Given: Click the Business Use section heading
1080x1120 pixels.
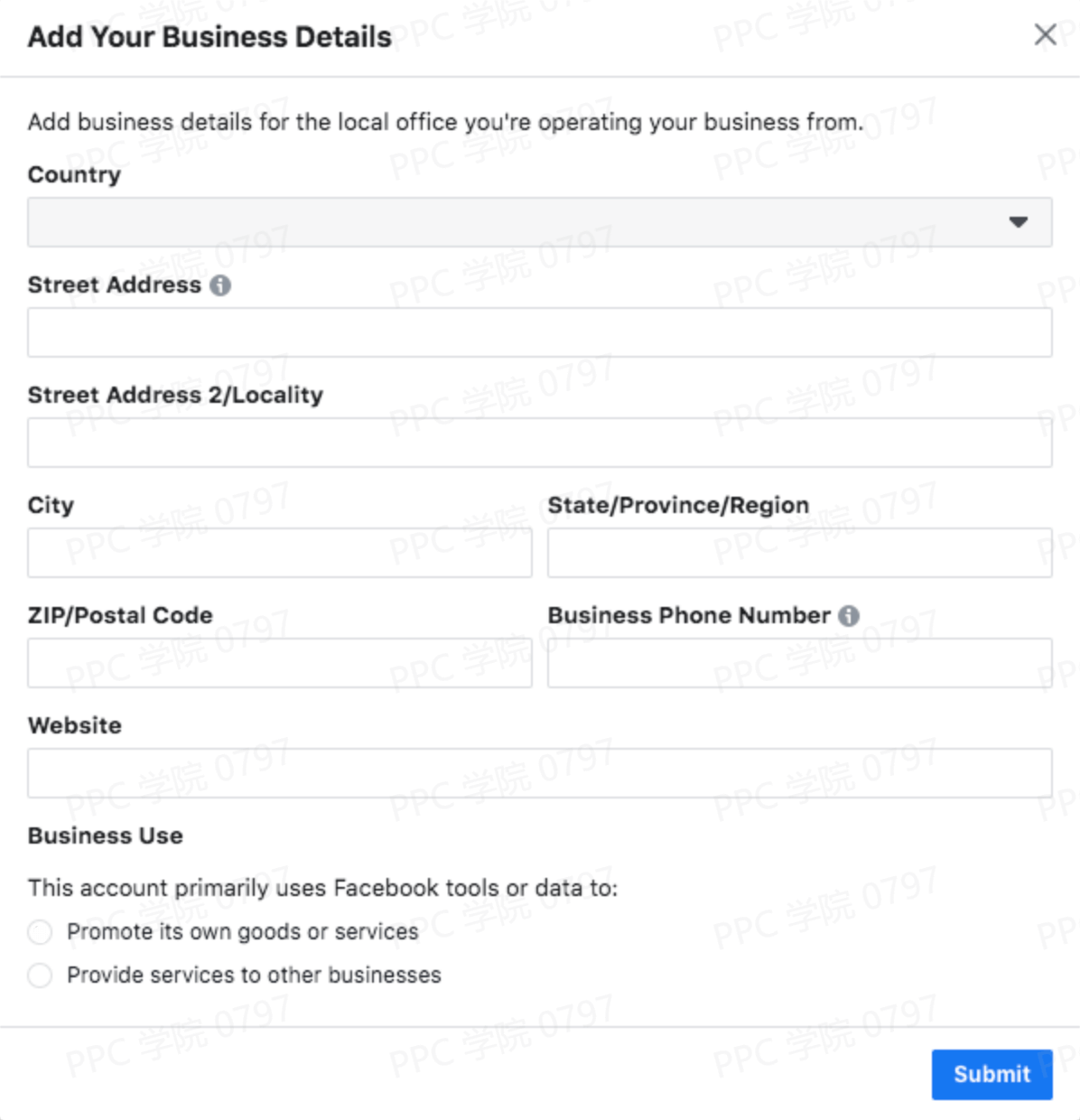Looking at the screenshot, I should (x=106, y=836).
